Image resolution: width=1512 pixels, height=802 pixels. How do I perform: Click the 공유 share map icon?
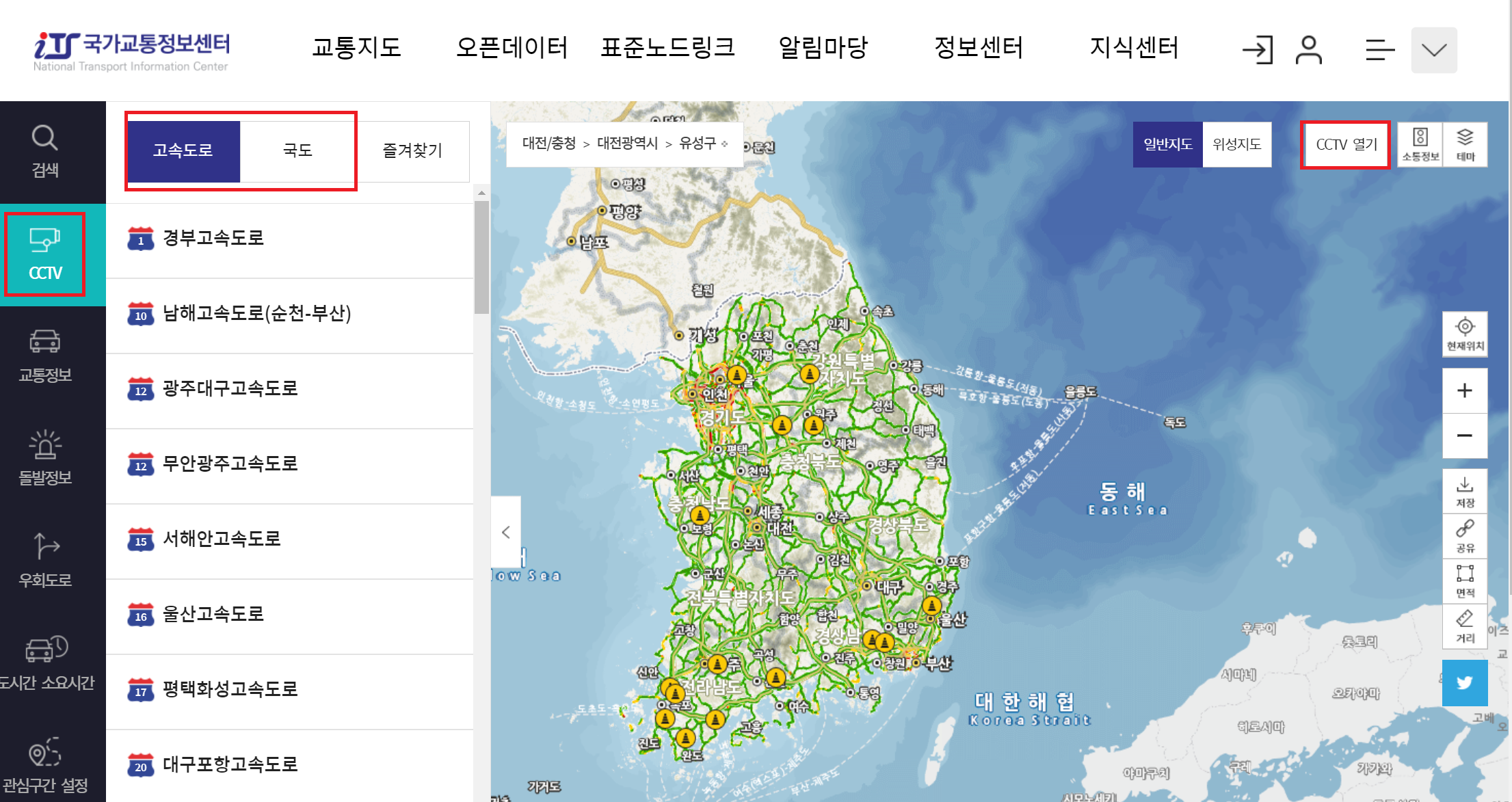(x=1465, y=535)
